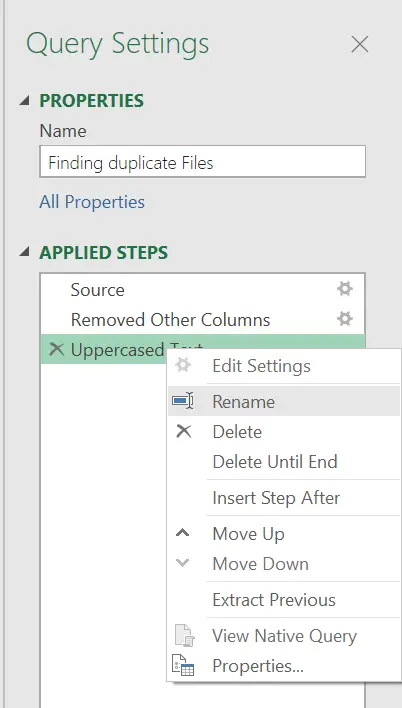Screen dimensions: 402x708
Task: Click the Properties table icon in menu
Action: point(183,665)
